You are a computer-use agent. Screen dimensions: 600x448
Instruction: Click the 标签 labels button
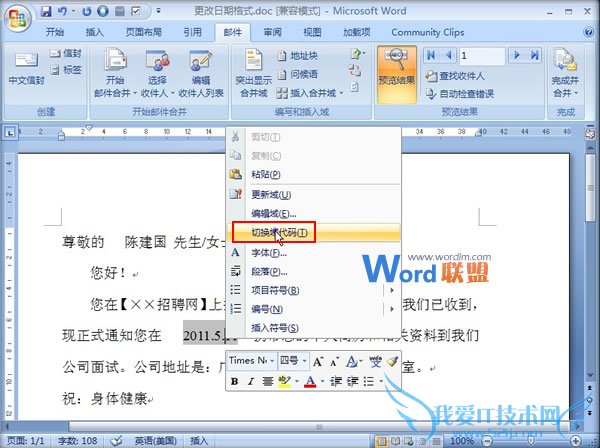(x=66, y=70)
